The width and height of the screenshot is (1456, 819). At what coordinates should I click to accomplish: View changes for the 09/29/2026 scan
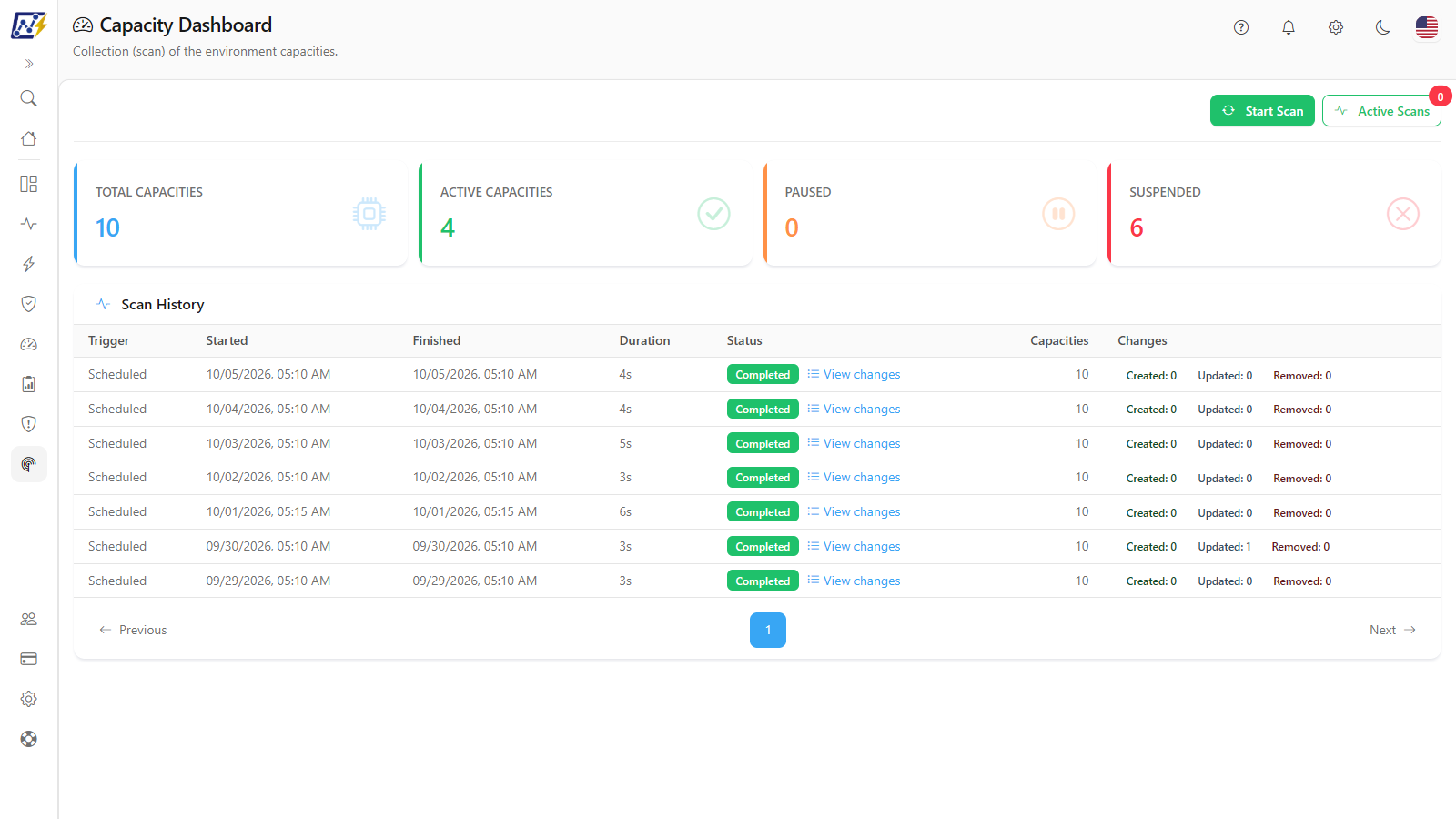pyautogui.click(x=854, y=581)
